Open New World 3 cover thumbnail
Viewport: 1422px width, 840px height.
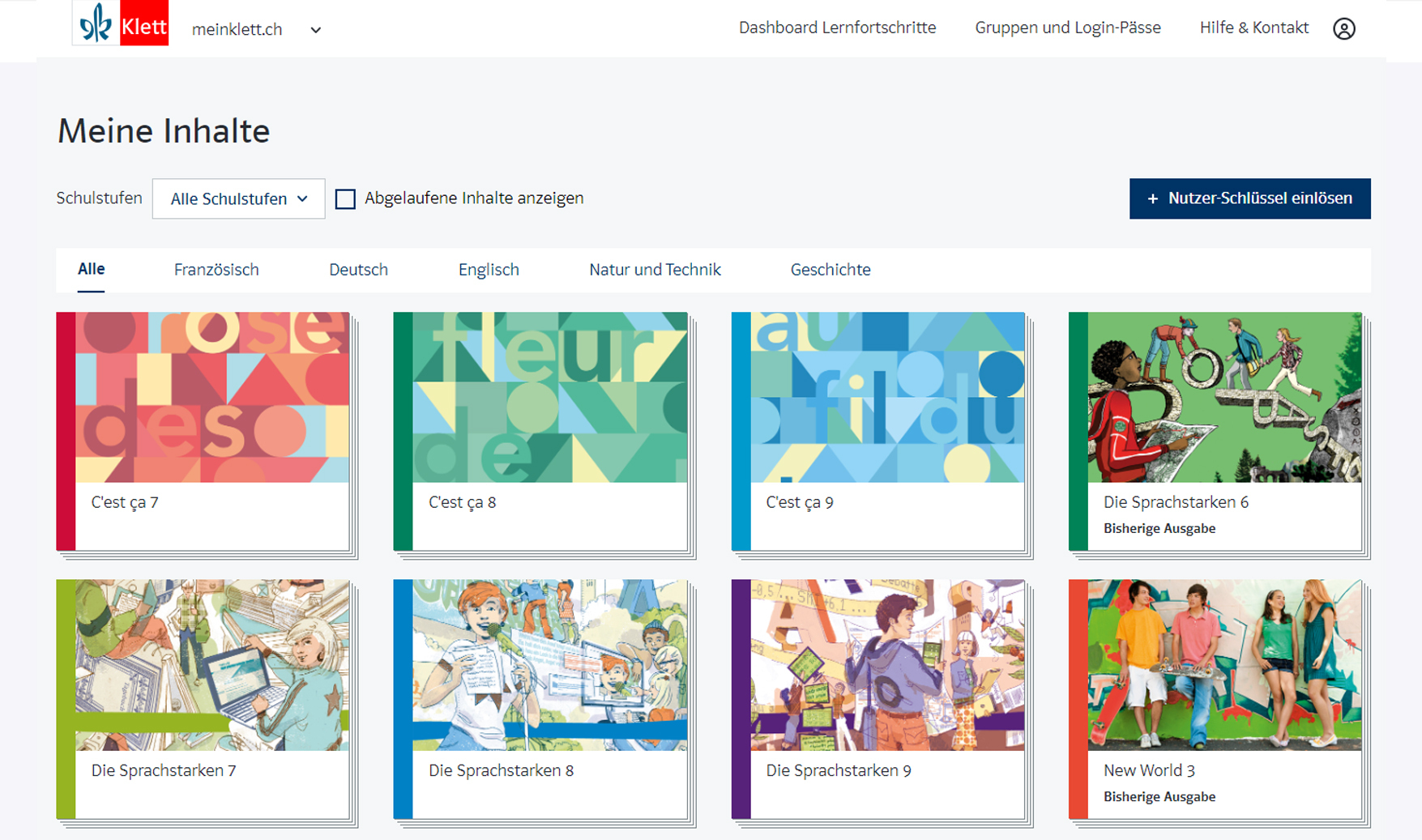pyautogui.click(x=1224, y=665)
